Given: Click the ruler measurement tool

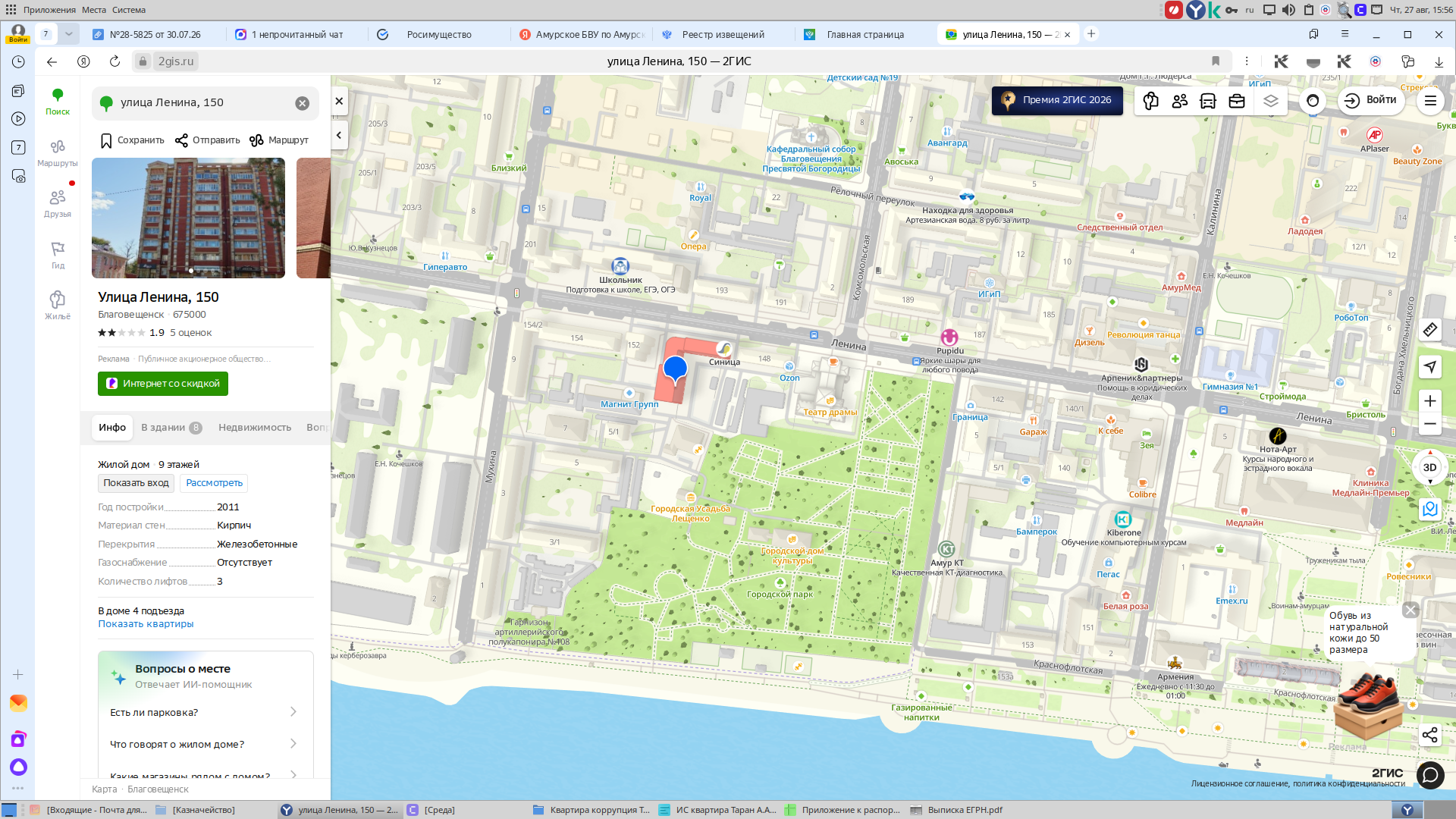Looking at the screenshot, I should tap(1429, 330).
